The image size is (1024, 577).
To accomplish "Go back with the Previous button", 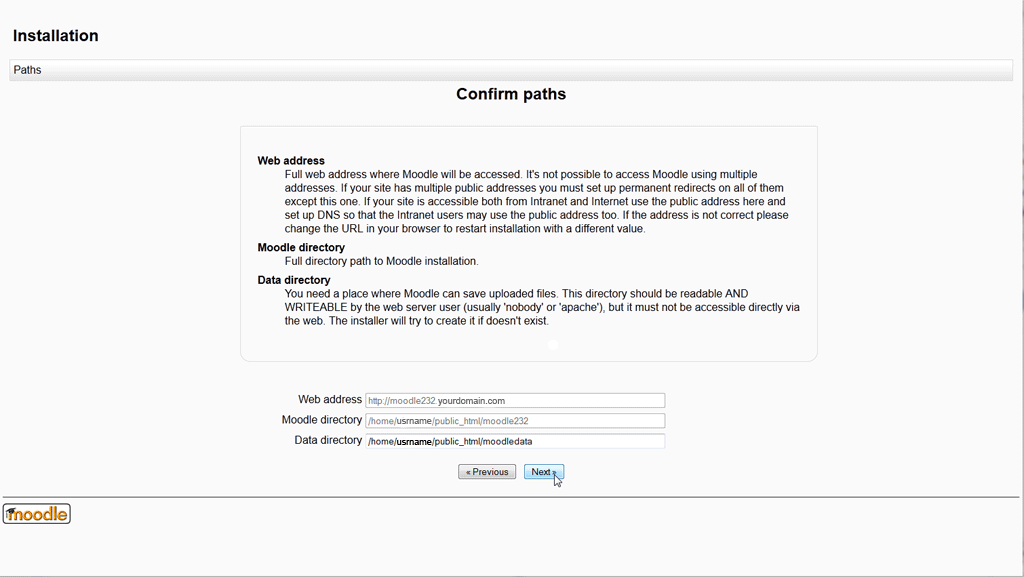I will 487,472.
